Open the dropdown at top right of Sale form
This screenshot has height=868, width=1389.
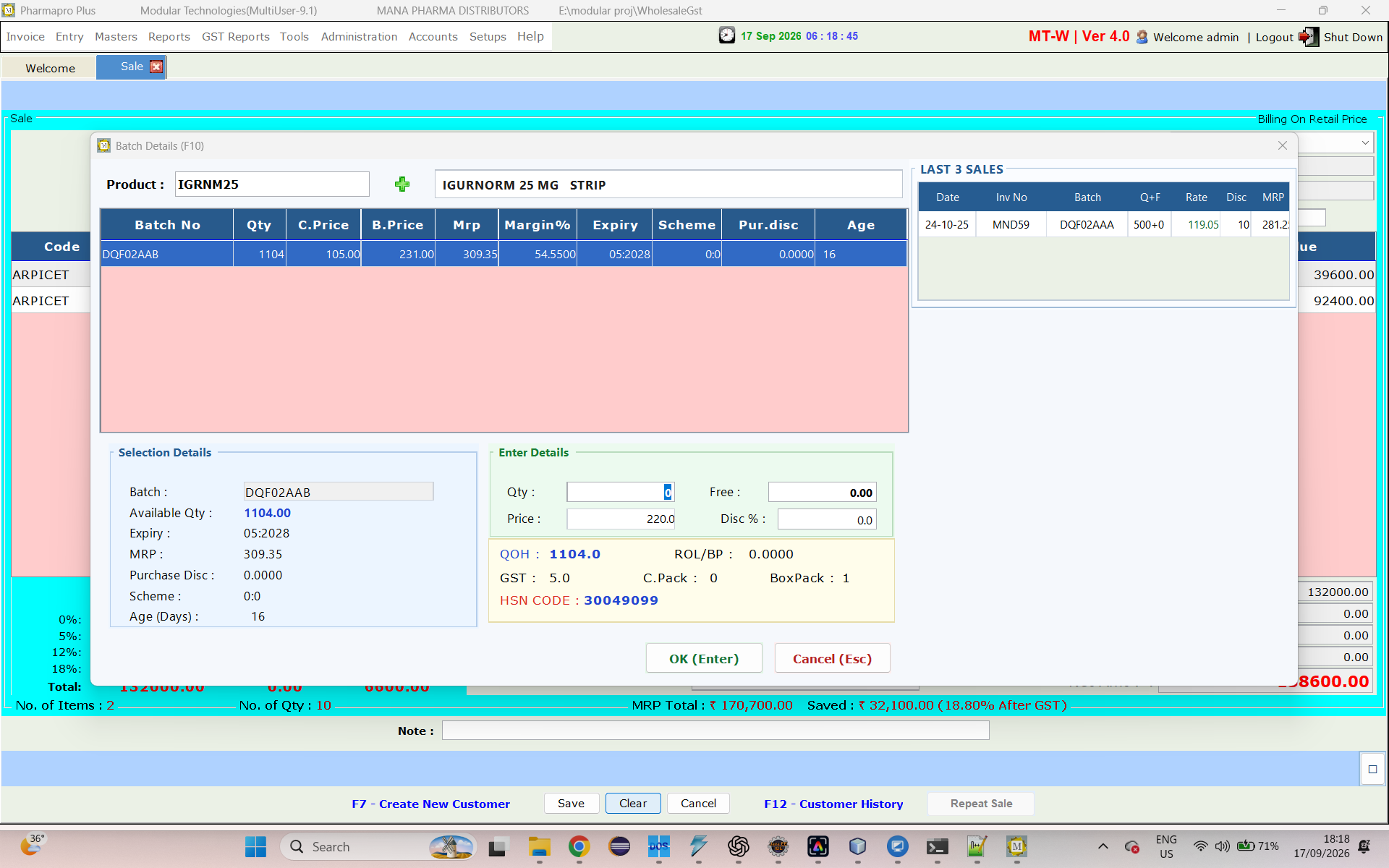click(x=1364, y=143)
